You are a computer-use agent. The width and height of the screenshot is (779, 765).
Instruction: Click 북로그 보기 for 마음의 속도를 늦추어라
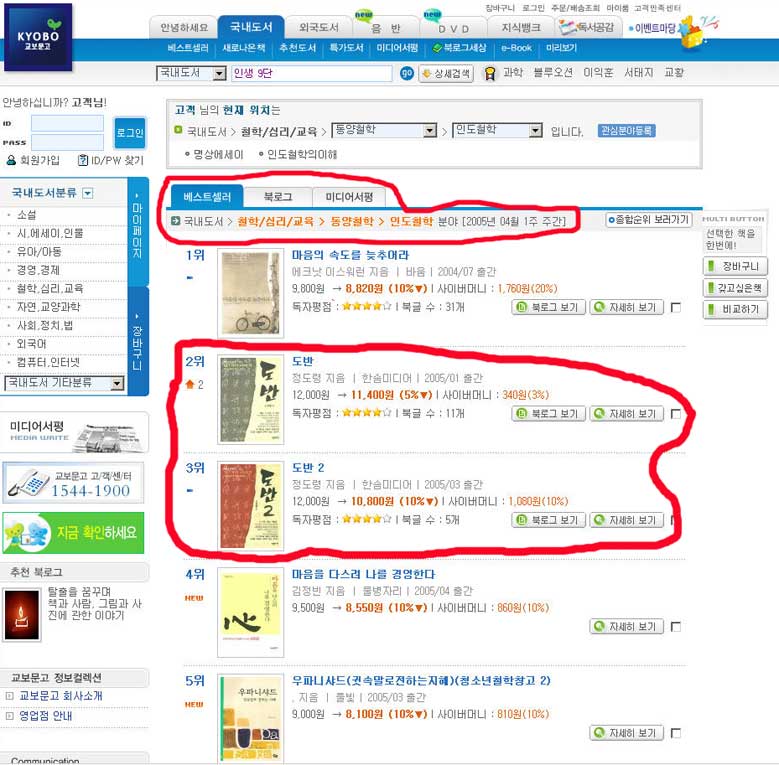548,307
